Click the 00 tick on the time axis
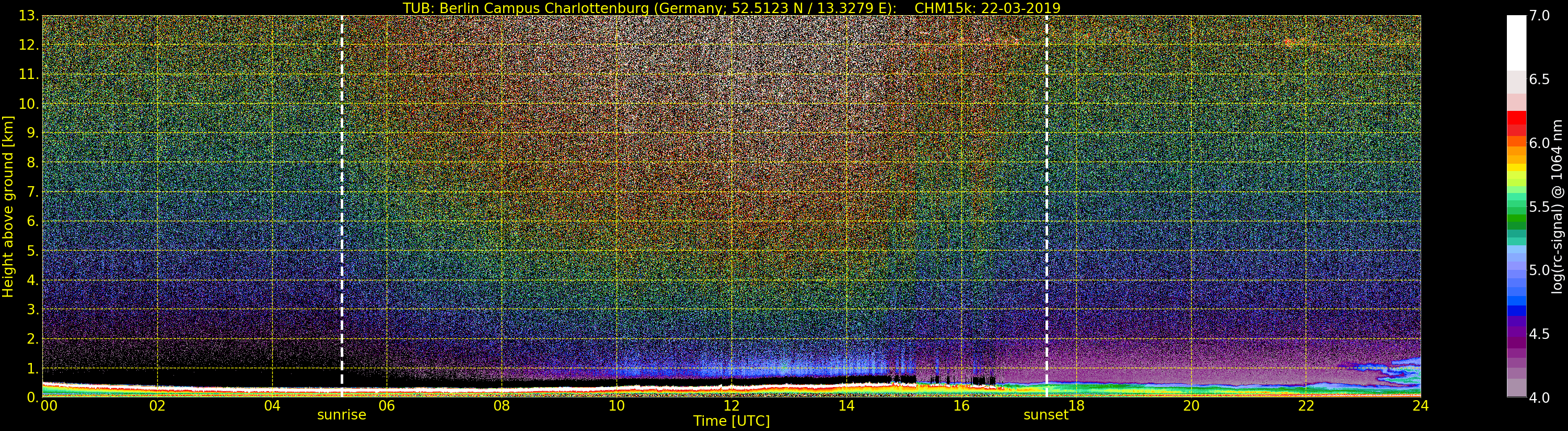 (49, 406)
